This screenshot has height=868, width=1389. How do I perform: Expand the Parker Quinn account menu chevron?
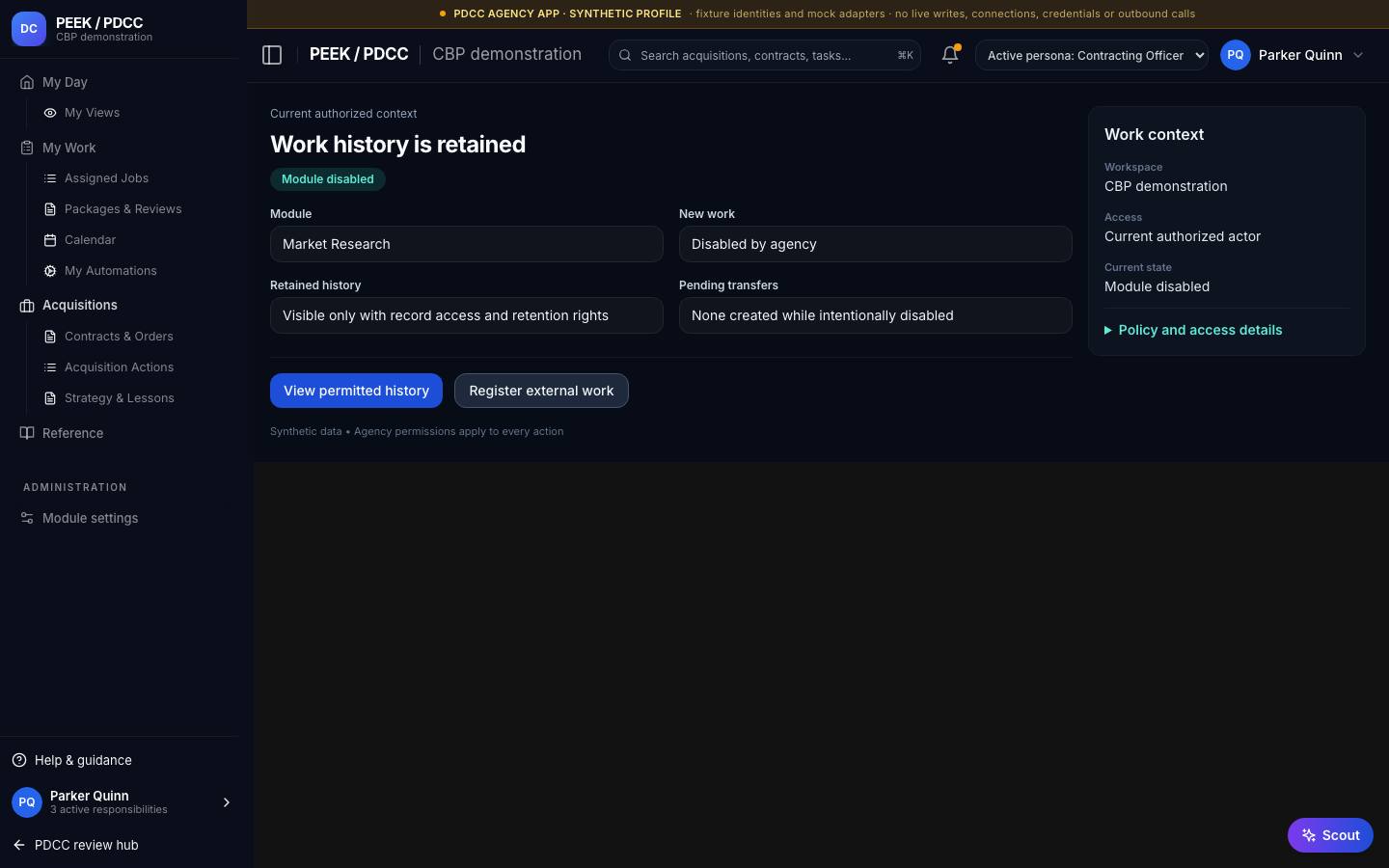click(x=1358, y=55)
